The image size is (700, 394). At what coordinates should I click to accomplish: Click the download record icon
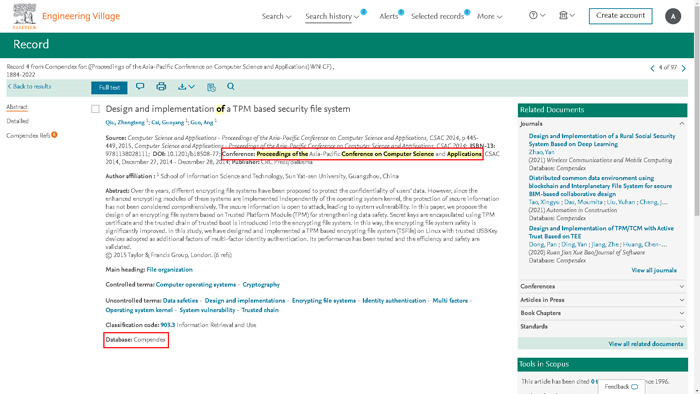(x=186, y=87)
